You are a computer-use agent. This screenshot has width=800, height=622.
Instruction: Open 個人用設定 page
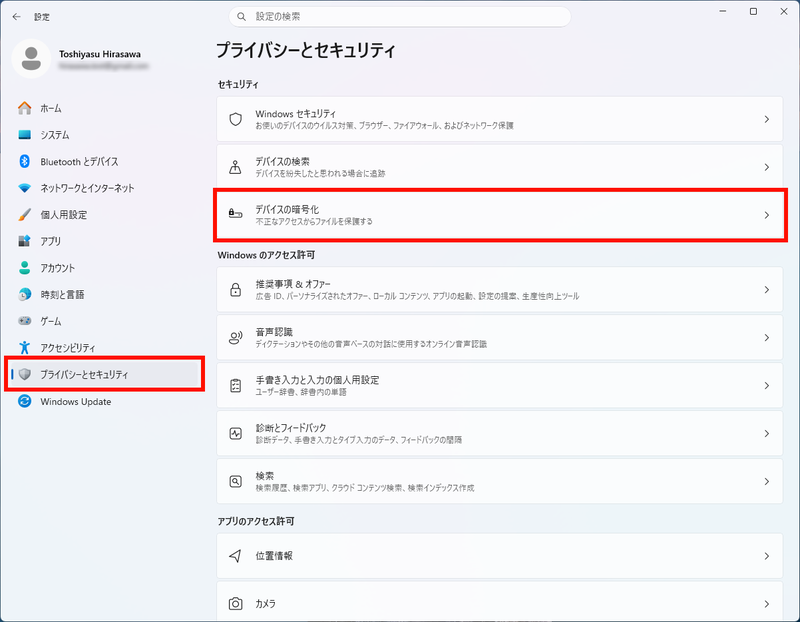click(64, 215)
